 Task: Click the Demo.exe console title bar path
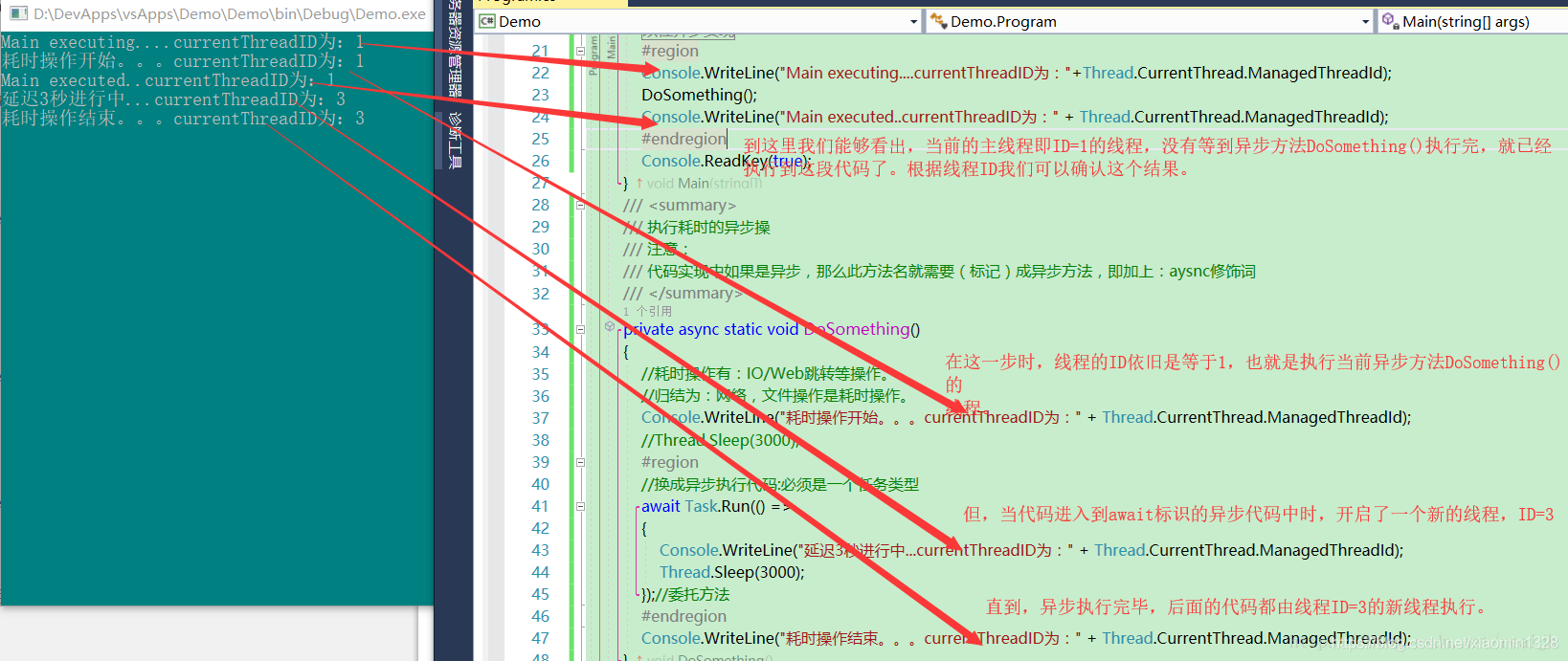(230, 13)
